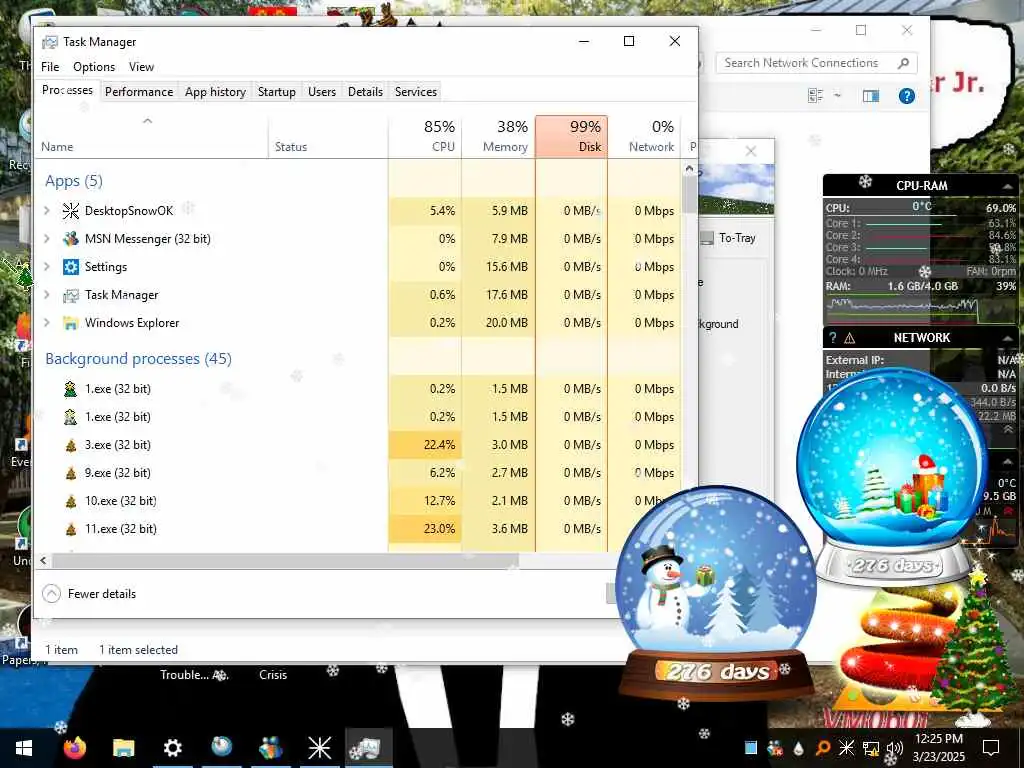Click the To-Tray button
This screenshot has width=1024, height=768.
729,238
